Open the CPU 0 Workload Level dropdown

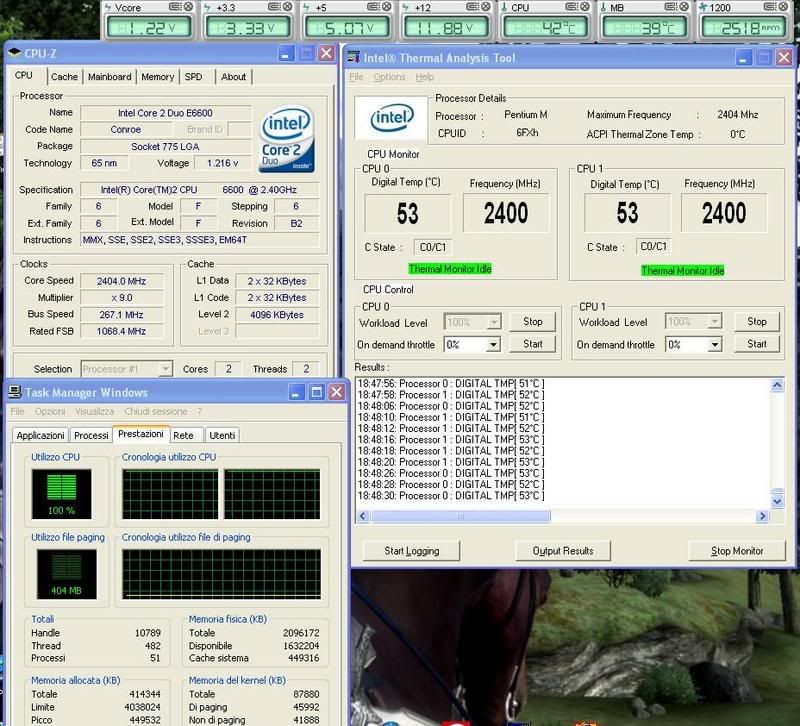coord(493,322)
